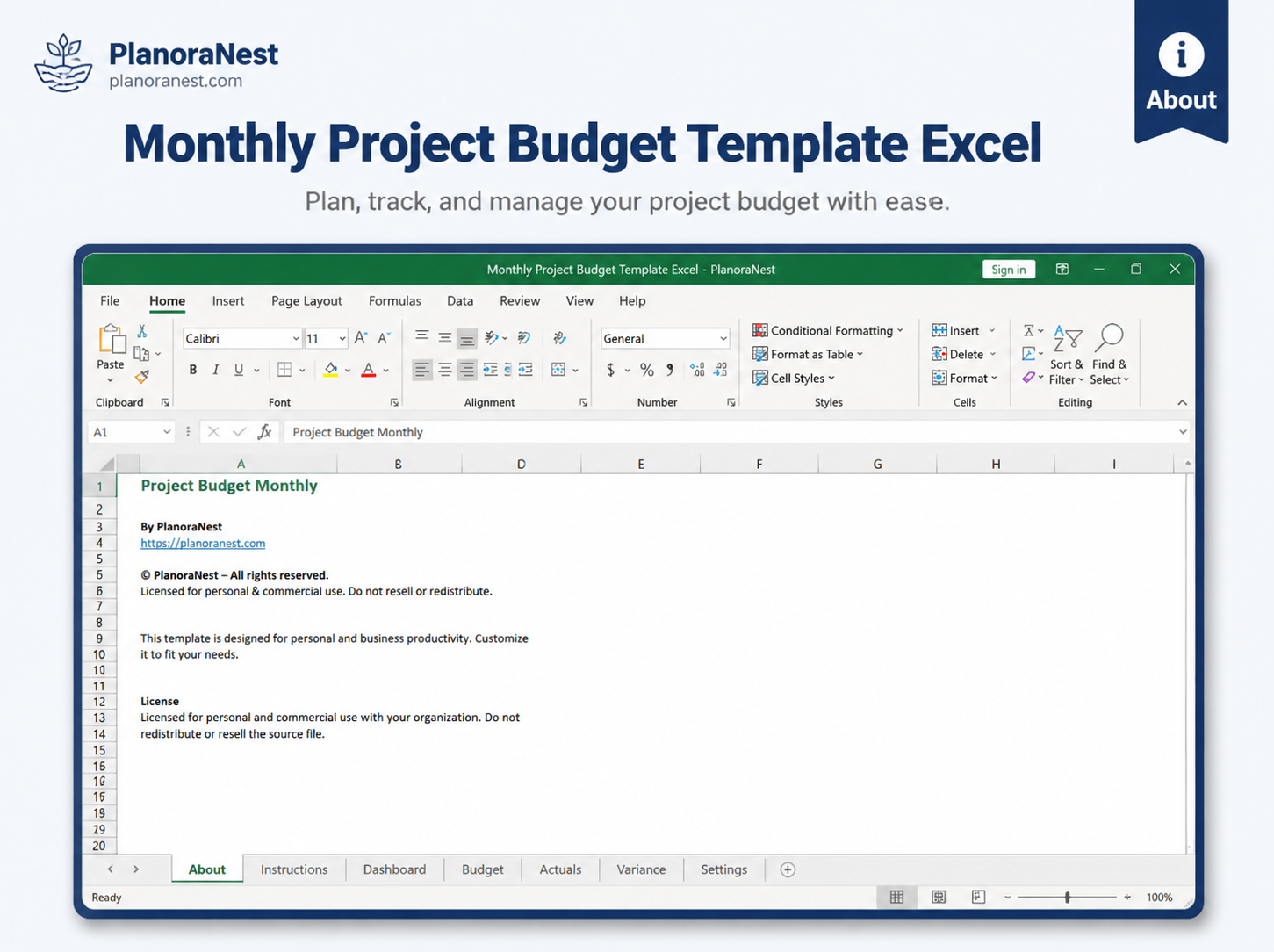The height and width of the screenshot is (952, 1274).
Task: Center text horizontally in Alignment group
Action: [x=445, y=370]
